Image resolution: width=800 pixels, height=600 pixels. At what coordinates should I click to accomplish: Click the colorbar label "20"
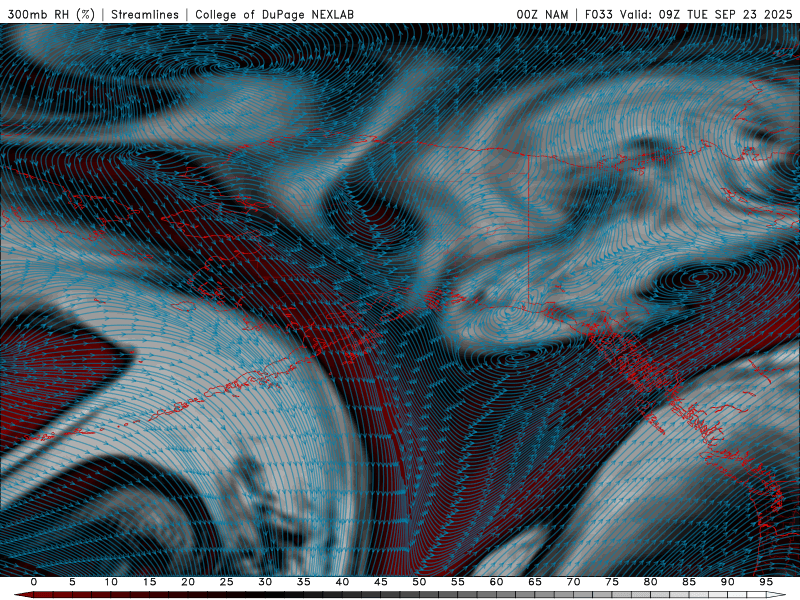(x=188, y=582)
